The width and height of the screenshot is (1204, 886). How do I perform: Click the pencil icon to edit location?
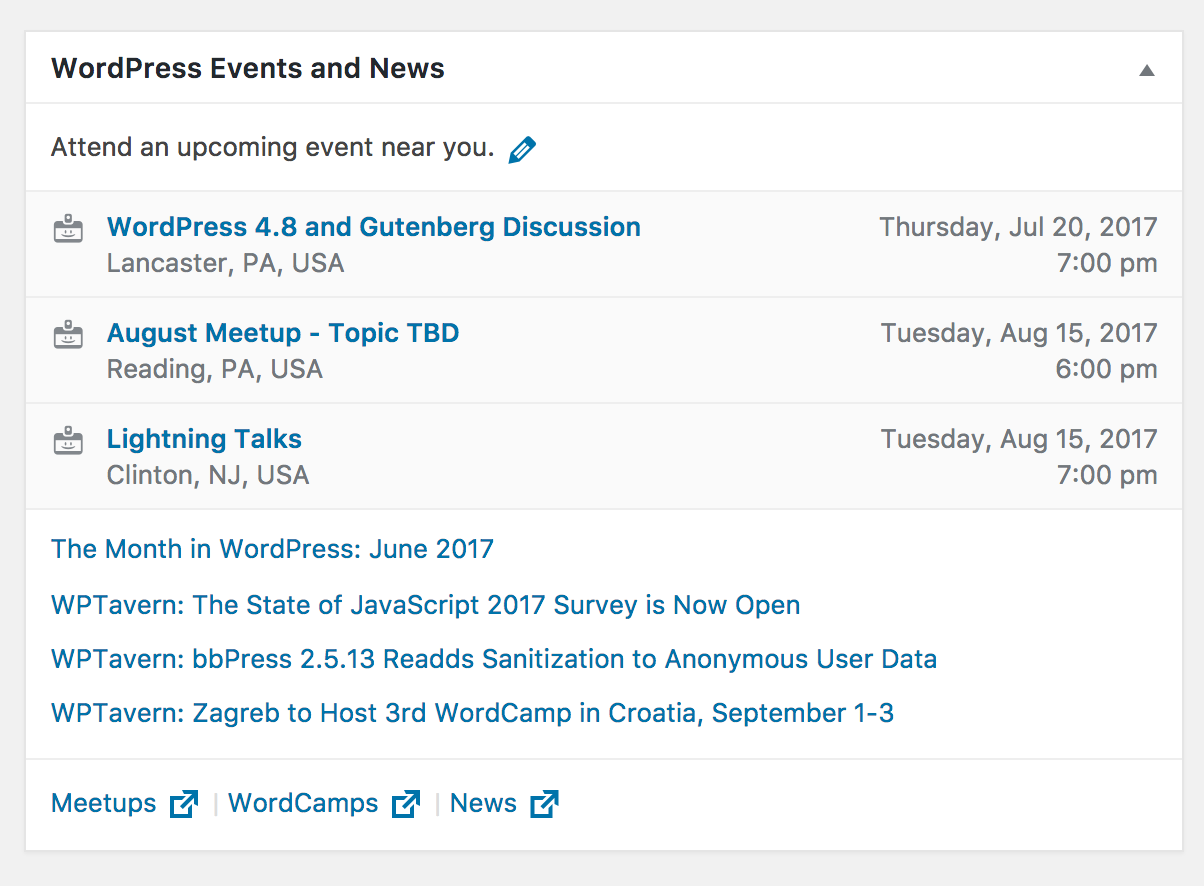coord(522,150)
